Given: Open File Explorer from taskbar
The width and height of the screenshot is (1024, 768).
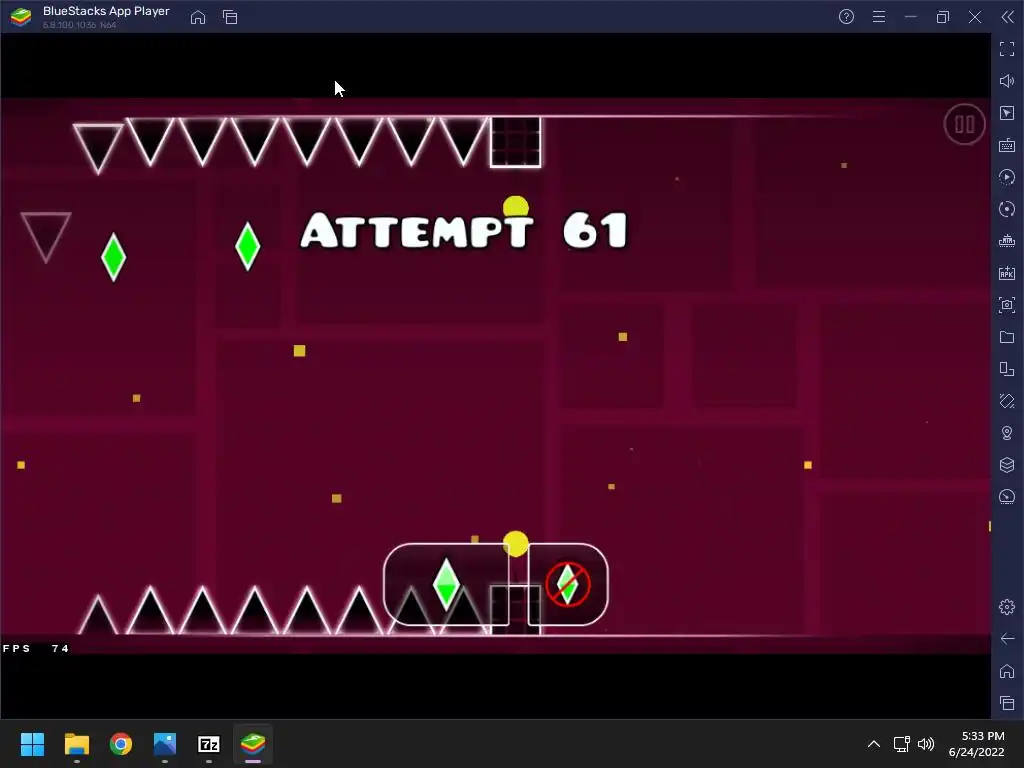Looking at the screenshot, I should click(76, 744).
